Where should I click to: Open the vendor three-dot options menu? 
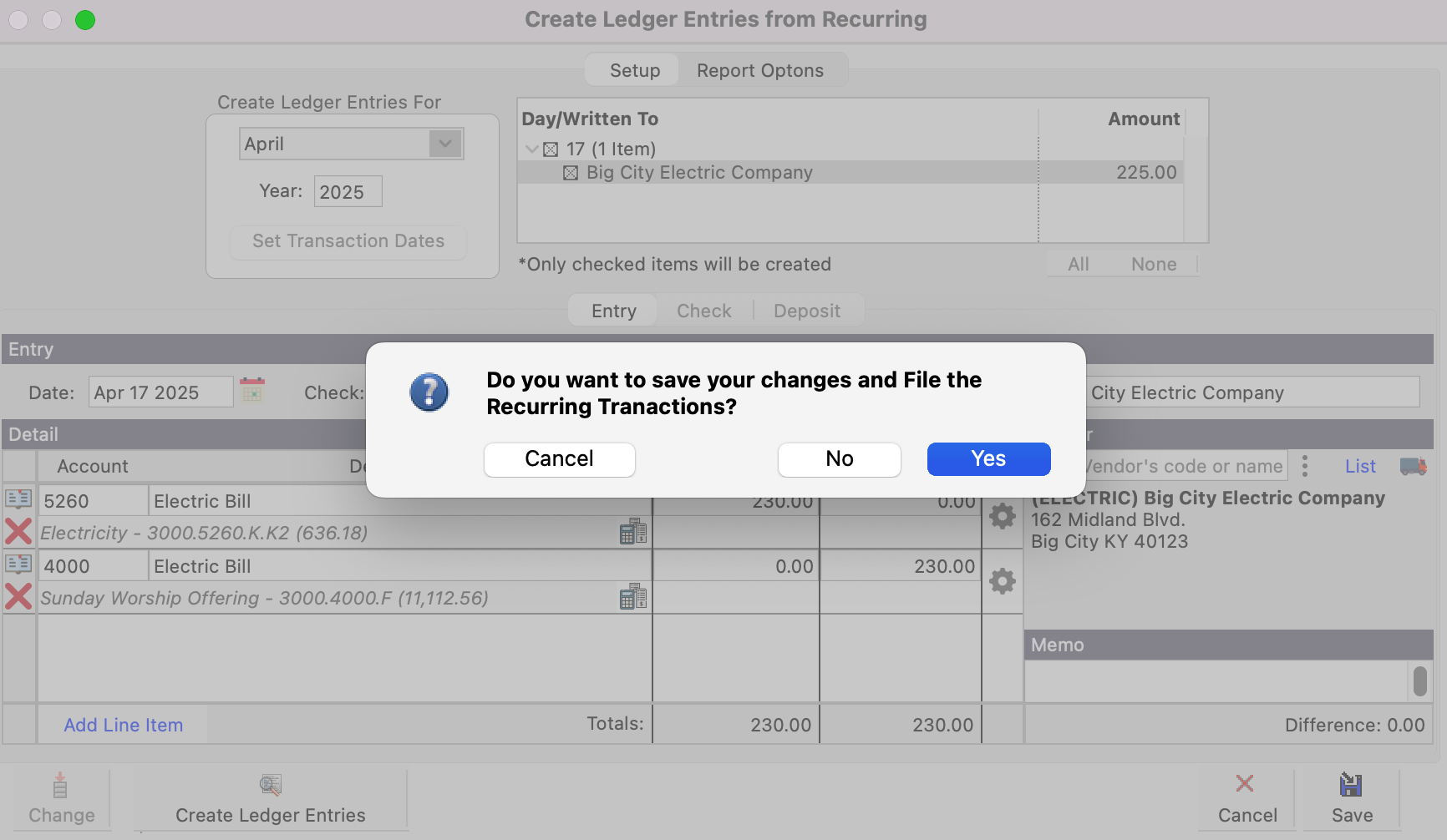1305,466
